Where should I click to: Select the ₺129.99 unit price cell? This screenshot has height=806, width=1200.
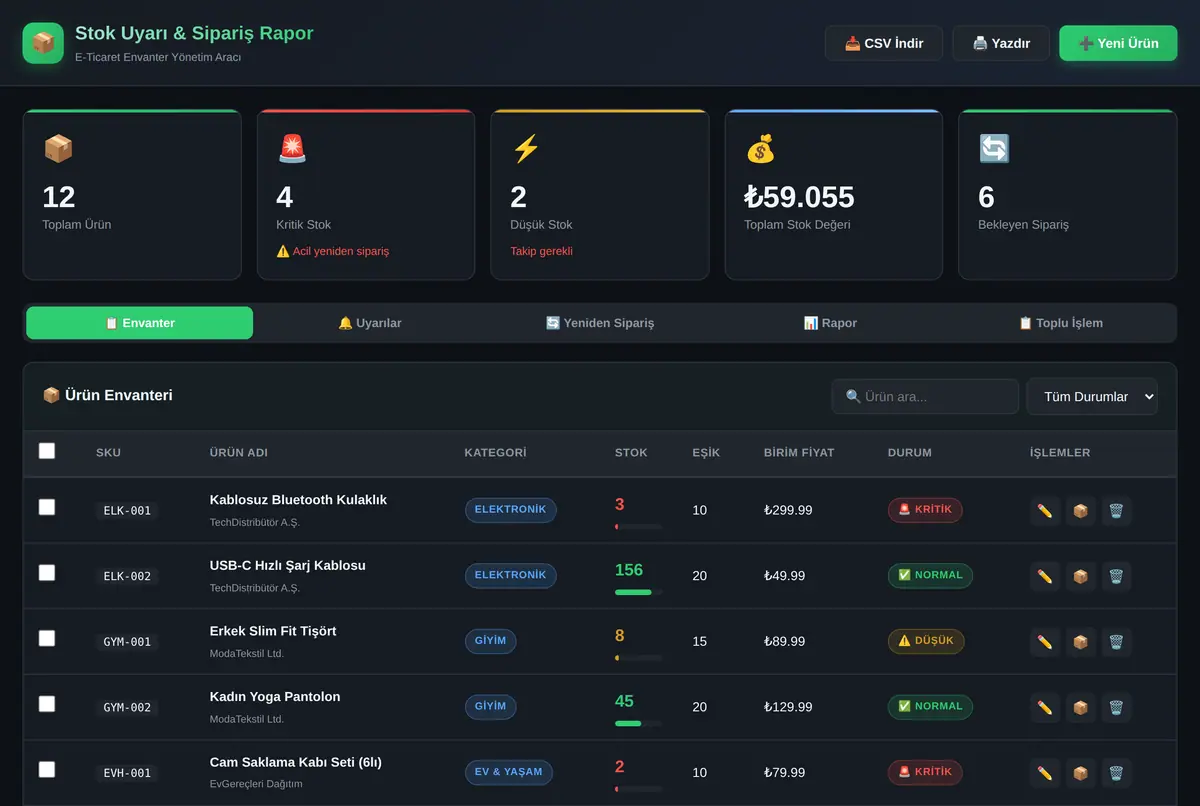[788, 707]
